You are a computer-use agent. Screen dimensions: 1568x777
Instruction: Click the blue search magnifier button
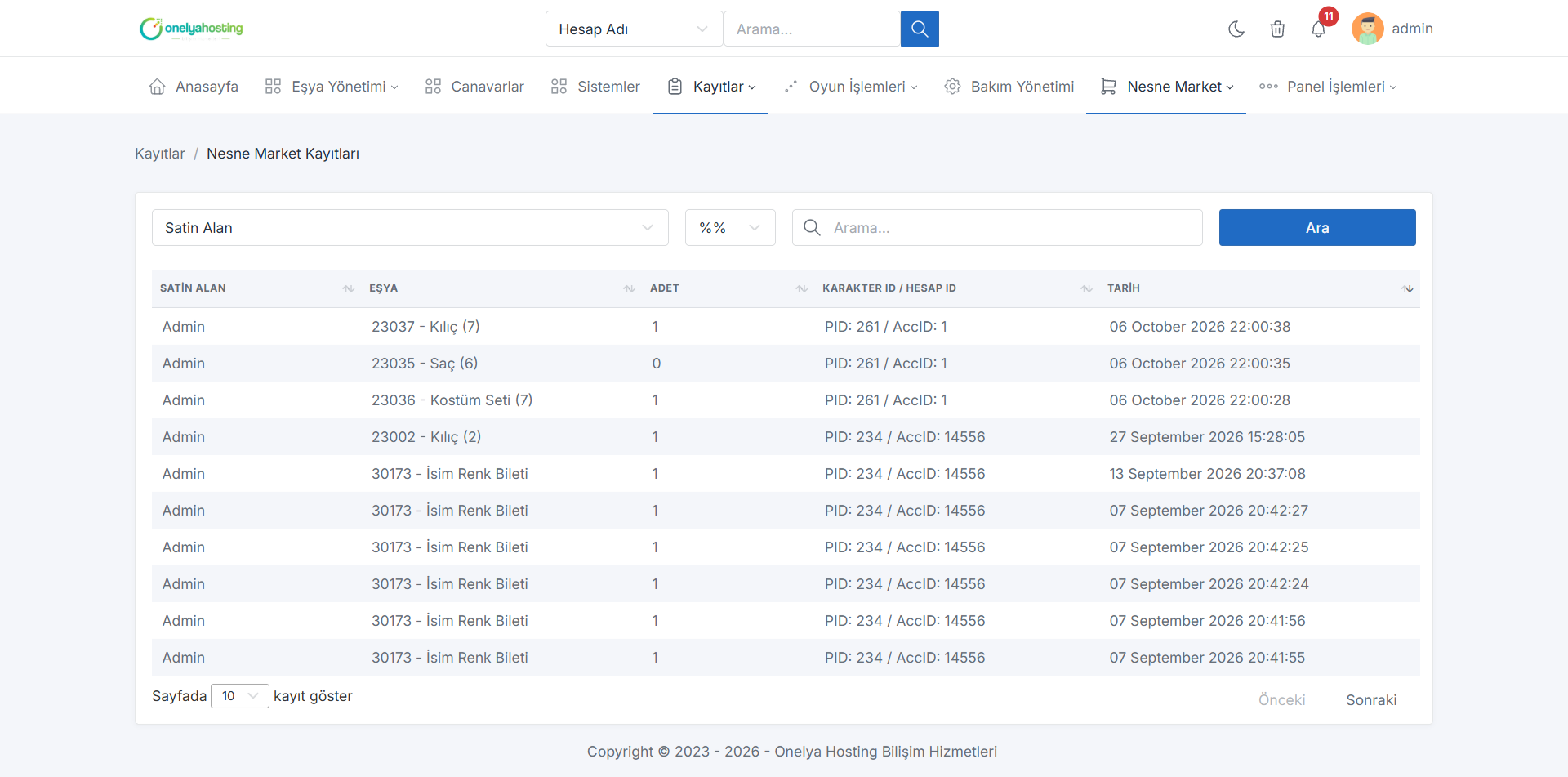click(920, 29)
